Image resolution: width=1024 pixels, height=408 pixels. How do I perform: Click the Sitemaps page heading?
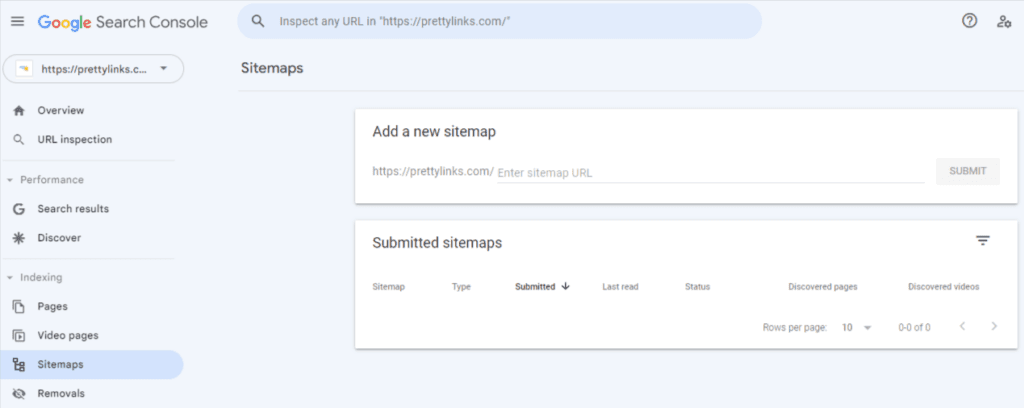[272, 68]
